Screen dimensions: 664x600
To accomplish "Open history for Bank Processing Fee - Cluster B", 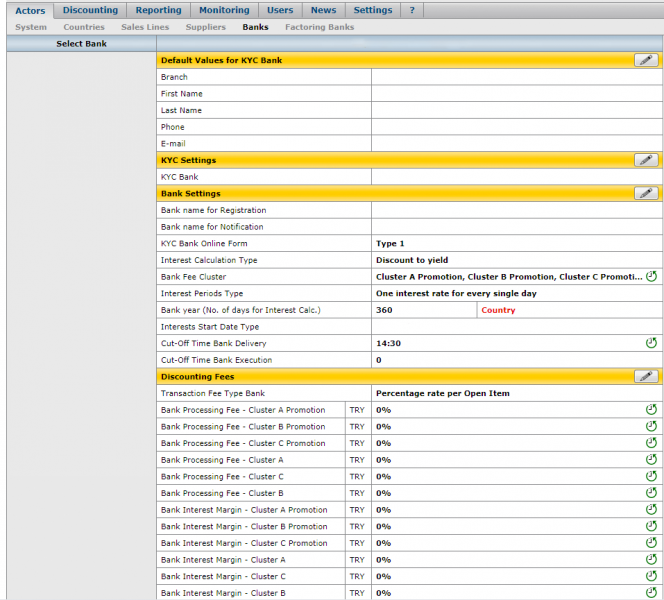I will [x=651, y=493].
